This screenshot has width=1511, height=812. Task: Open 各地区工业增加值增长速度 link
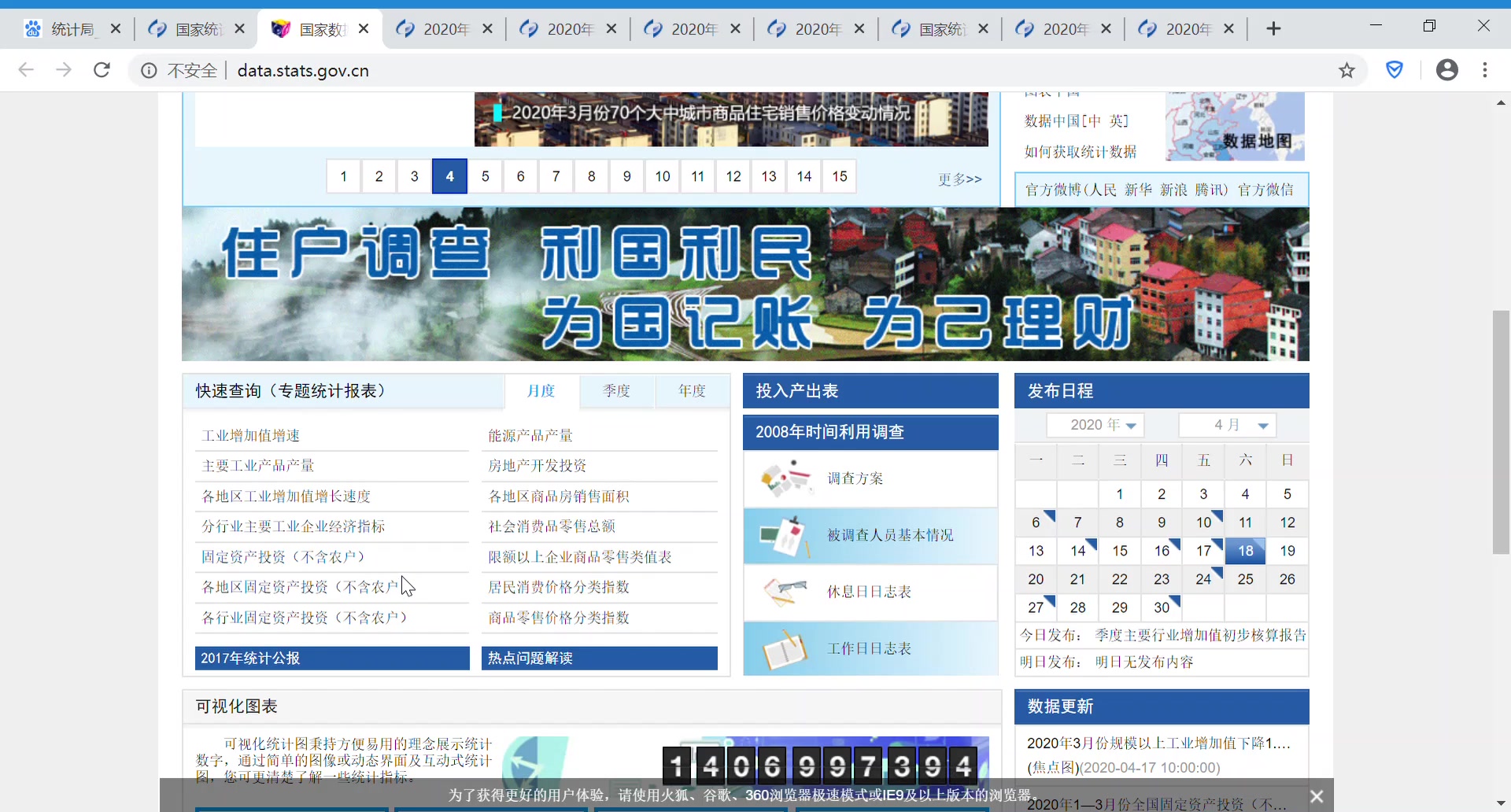click(286, 496)
